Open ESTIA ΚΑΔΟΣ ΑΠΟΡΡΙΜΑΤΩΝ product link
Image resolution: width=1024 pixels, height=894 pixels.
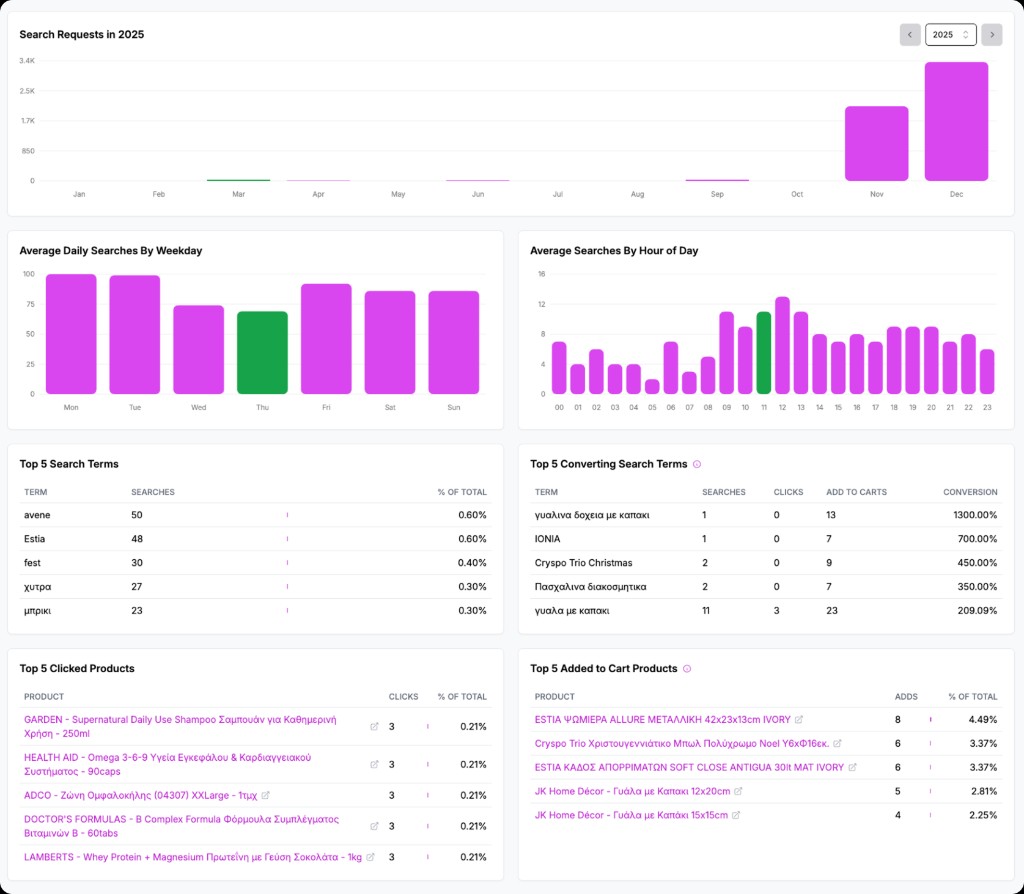click(689, 767)
